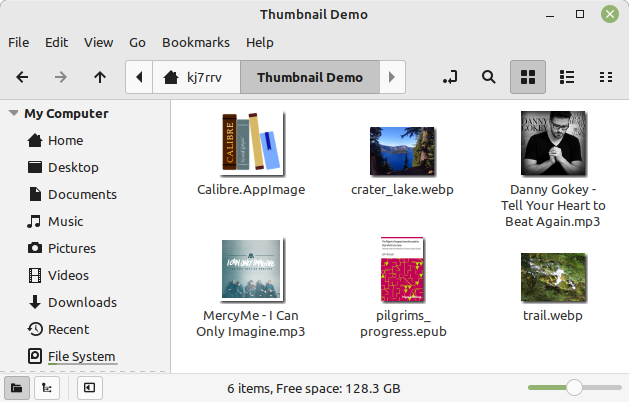Image resolution: width=629 pixels, height=402 pixels.
Task: Open Music in the sidebar
Action: pos(65,221)
